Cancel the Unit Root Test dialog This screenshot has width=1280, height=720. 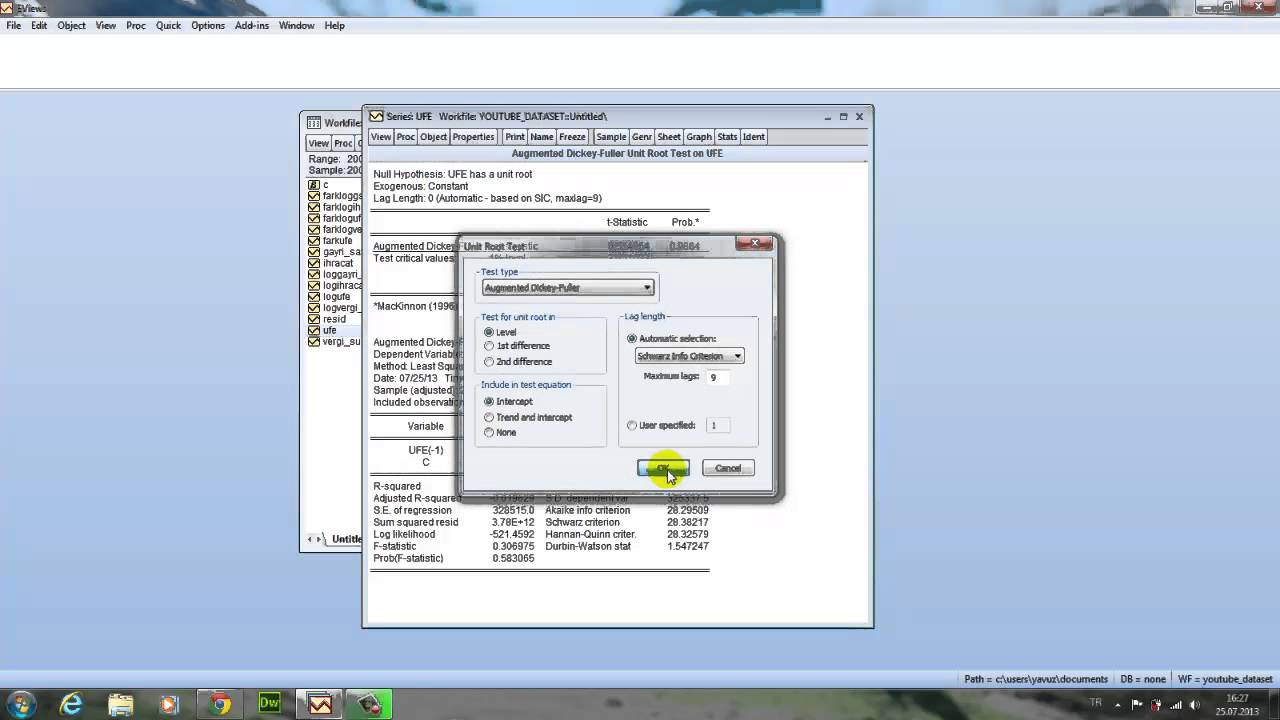pyautogui.click(x=728, y=468)
